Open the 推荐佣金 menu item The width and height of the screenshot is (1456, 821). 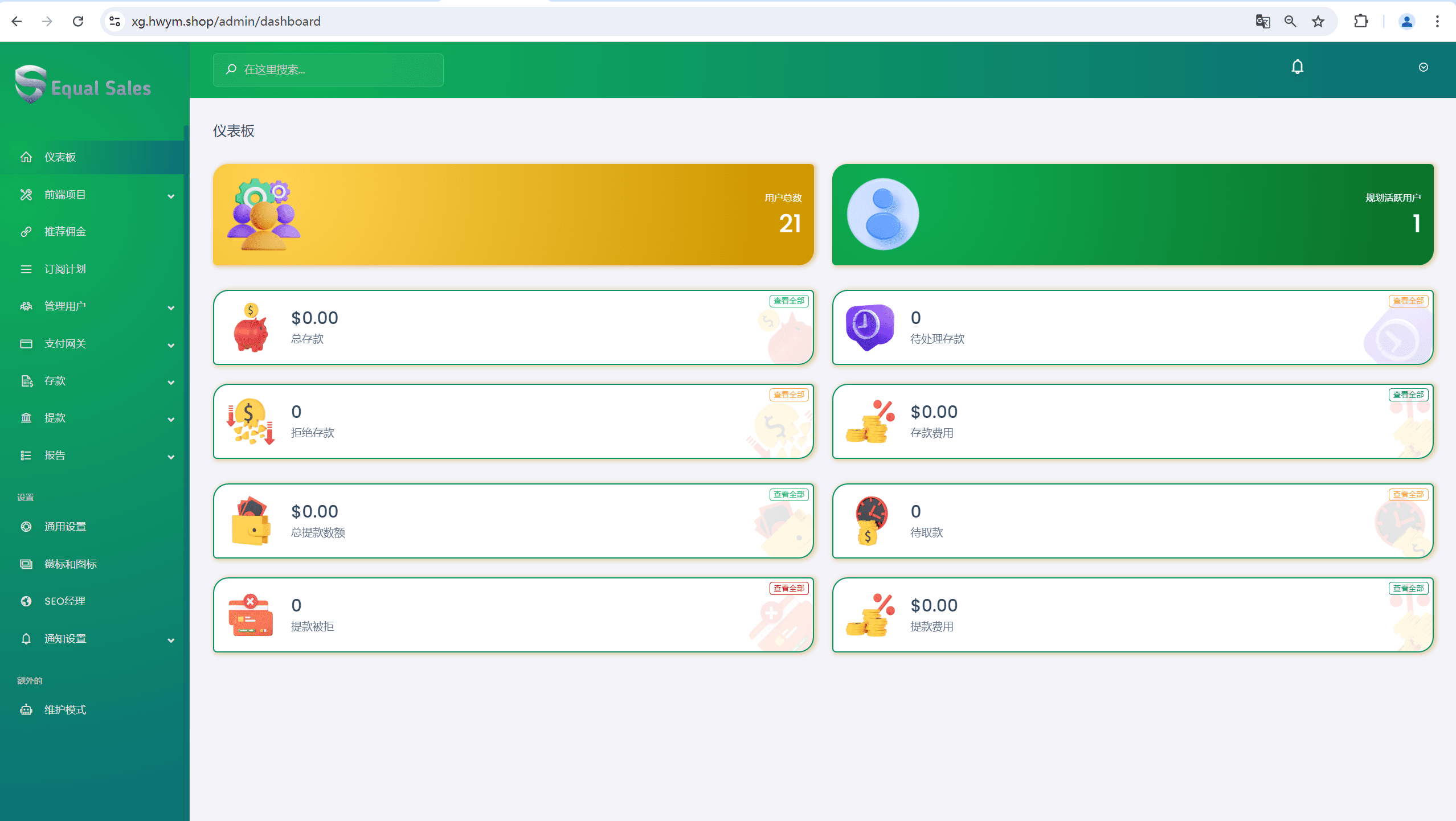click(65, 232)
